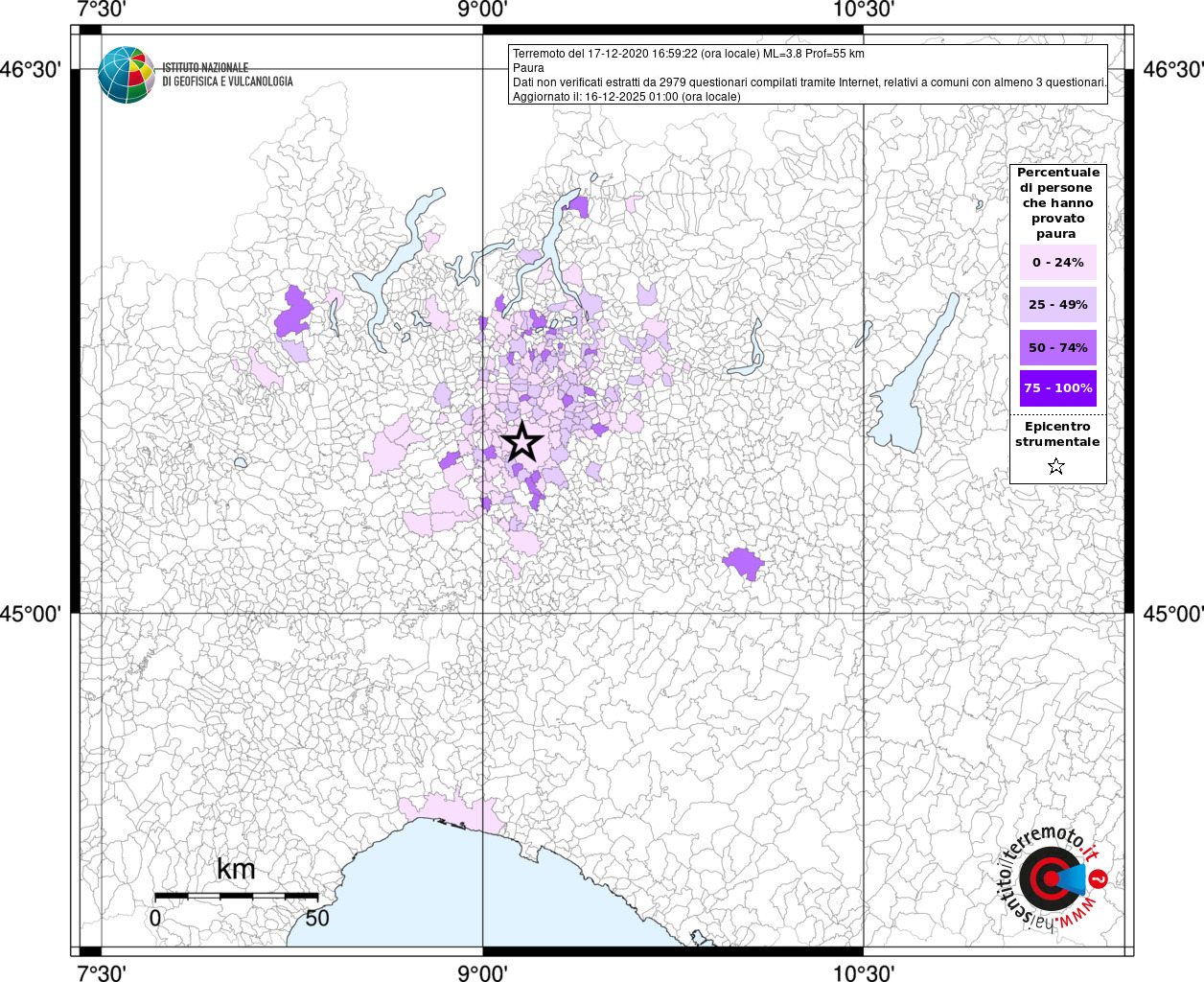Image resolution: width=1204 pixels, height=982 pixels.
Task: Click the haisentitoilterremoto.it target logo
Action: click(1052, 879)
